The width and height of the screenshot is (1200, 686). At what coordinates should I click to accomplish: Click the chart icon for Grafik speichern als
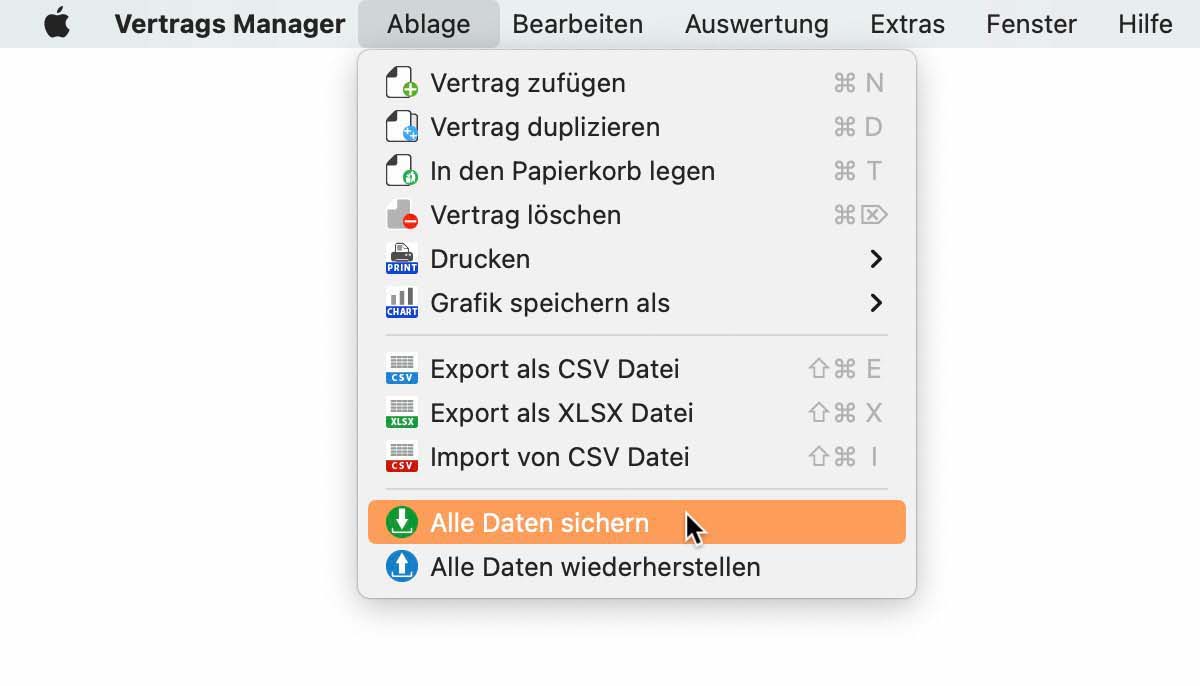coord(401,303)
